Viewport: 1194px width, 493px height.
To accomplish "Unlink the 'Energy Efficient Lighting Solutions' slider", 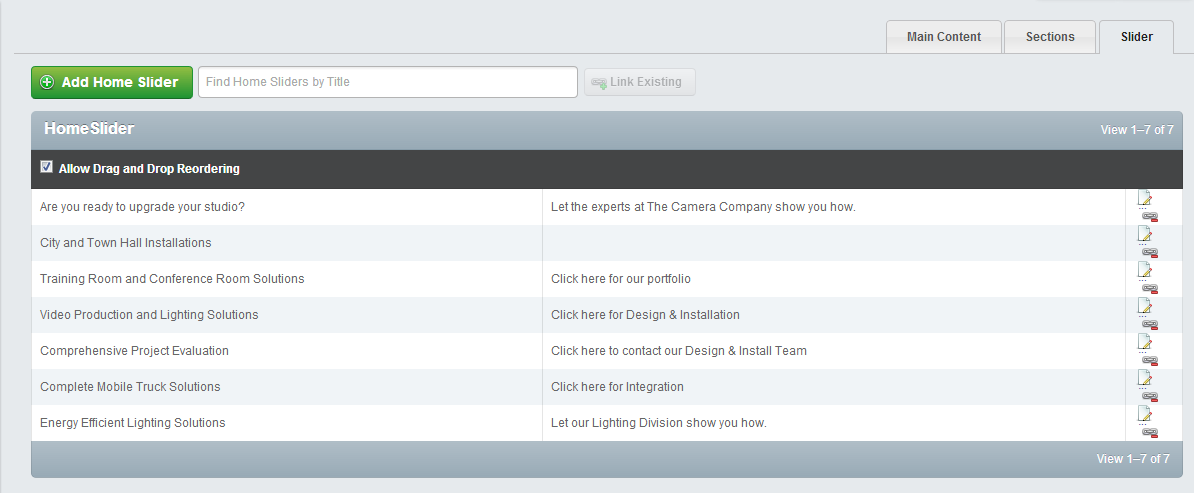I will click(x=1150, y=432).
